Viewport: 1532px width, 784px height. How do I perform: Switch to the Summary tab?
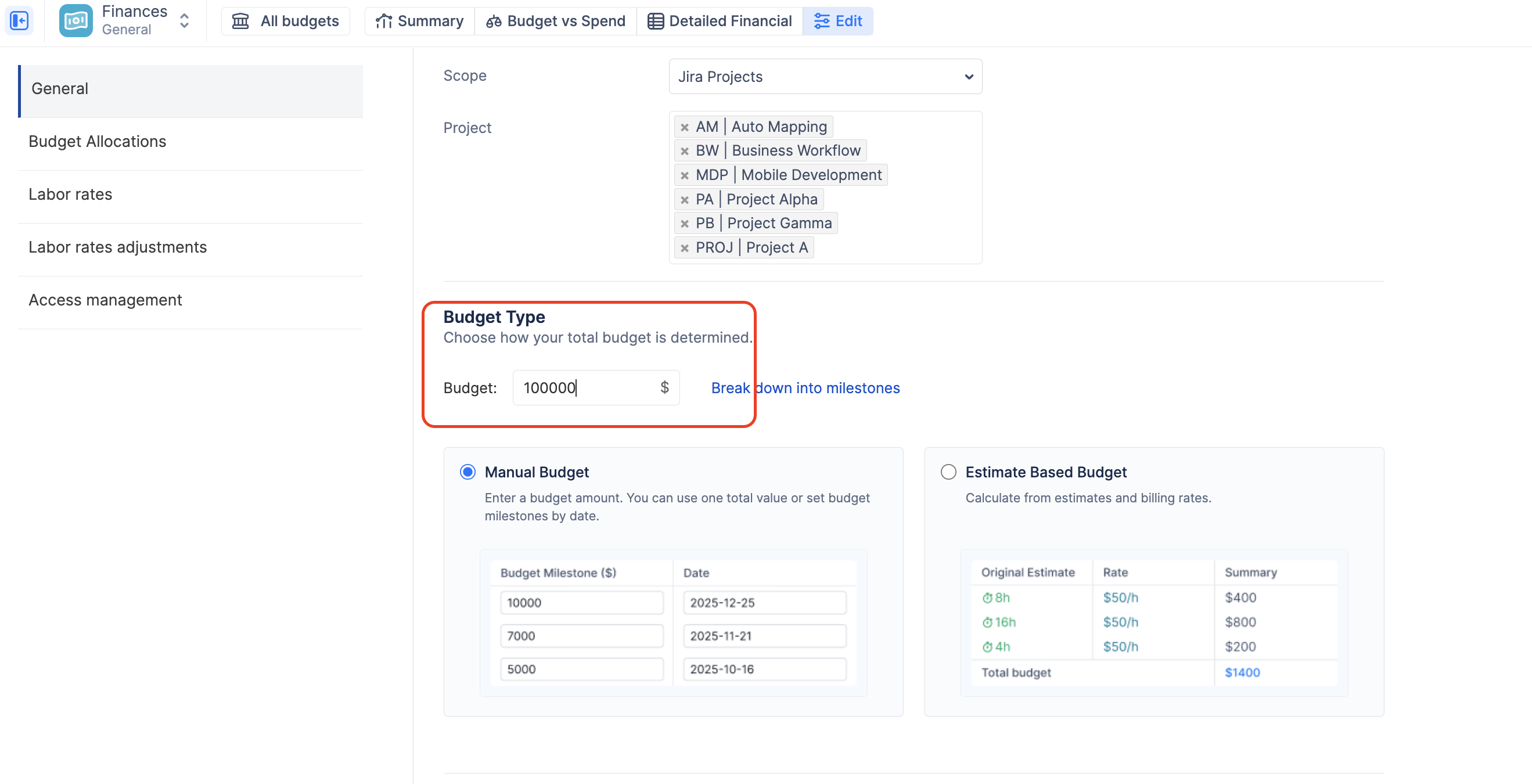pos(419,21)
